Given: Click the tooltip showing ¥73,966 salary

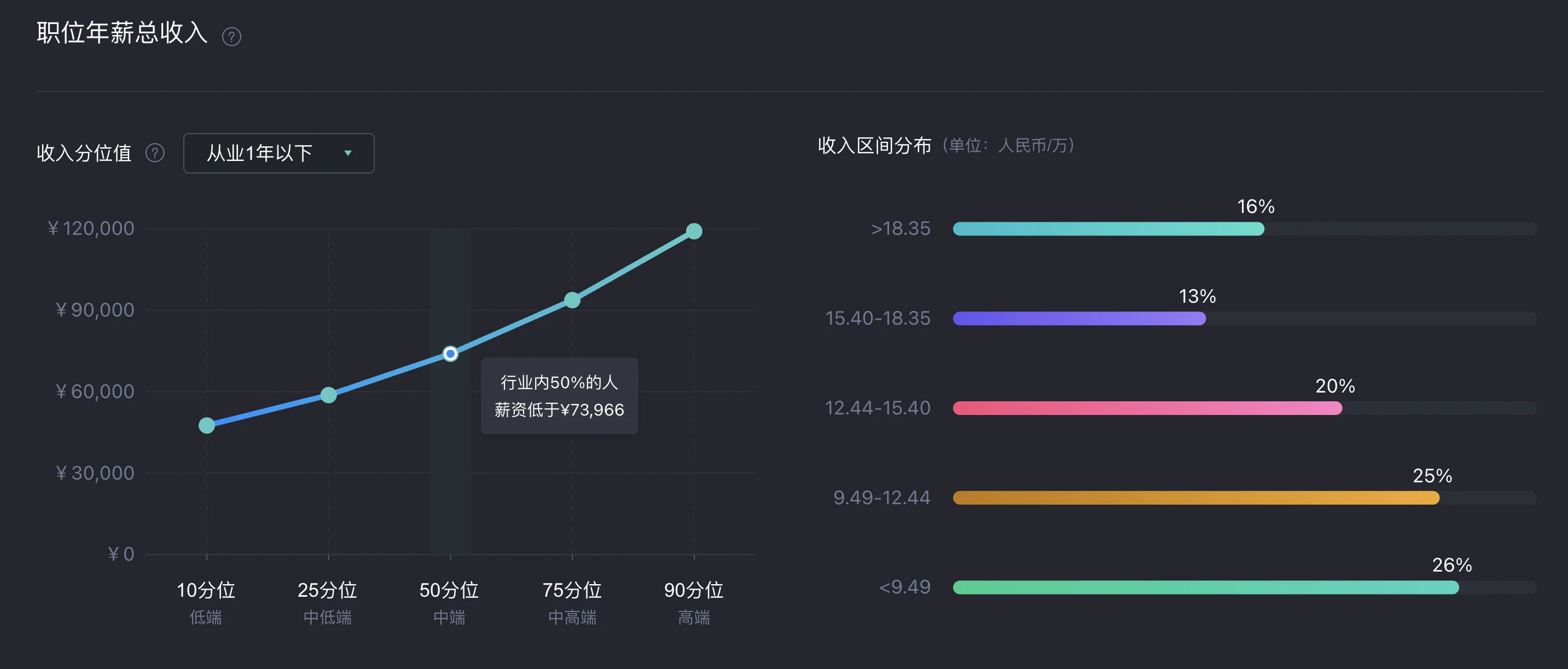Looking at the screenshot, I should coord(559,396).
